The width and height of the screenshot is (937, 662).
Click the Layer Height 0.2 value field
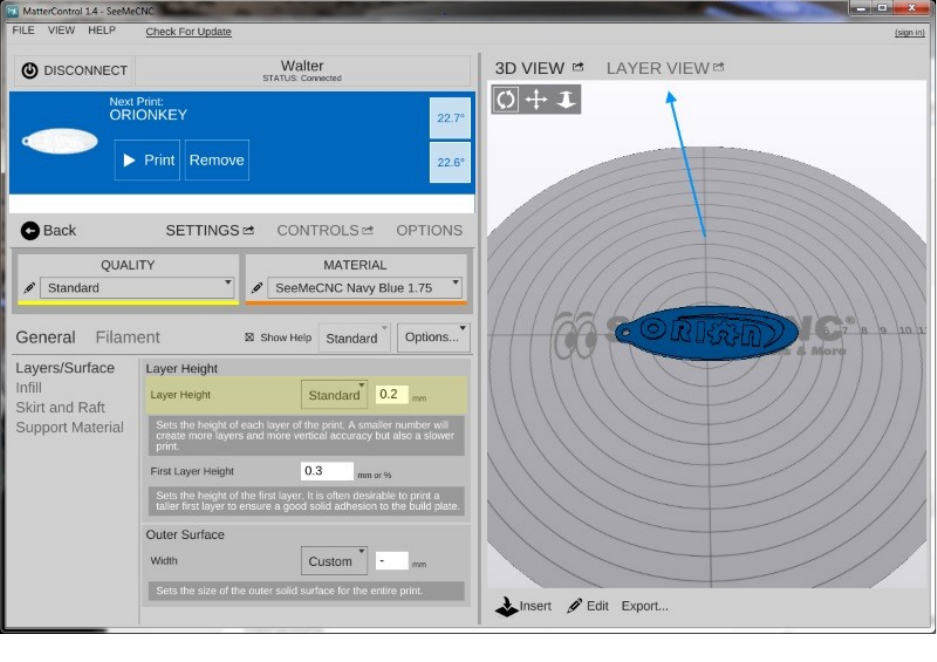[x=391, y=394]
